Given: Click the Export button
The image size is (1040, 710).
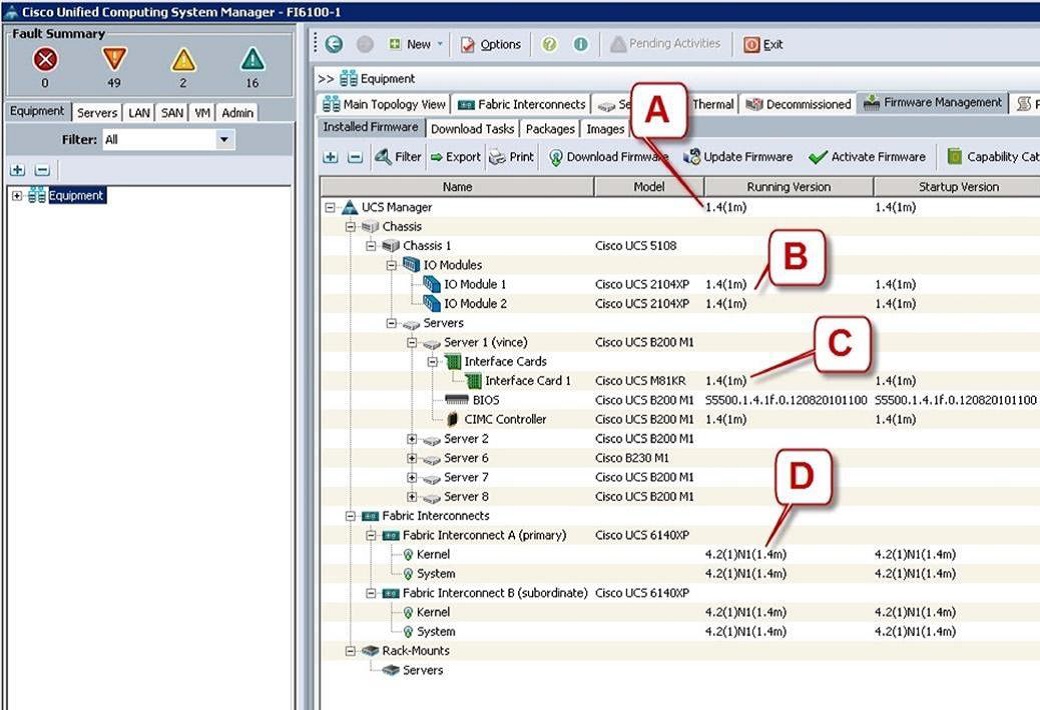Looking at the screenshot, I should click(x=456, y=157).
